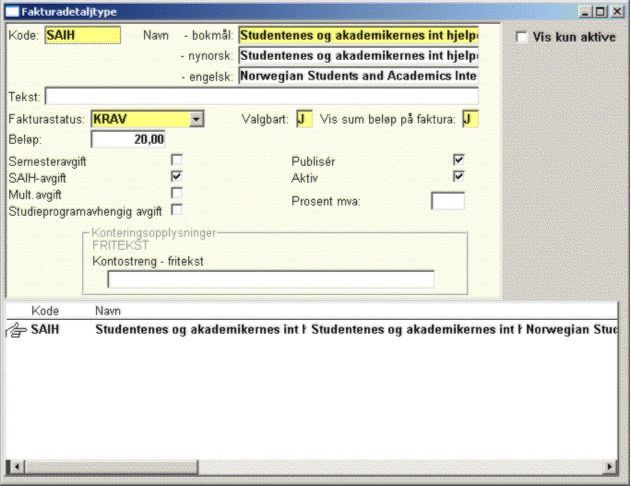Toggle the Vis kun aktive checkbox
This screenshot has width=630, height=486.
521,37
